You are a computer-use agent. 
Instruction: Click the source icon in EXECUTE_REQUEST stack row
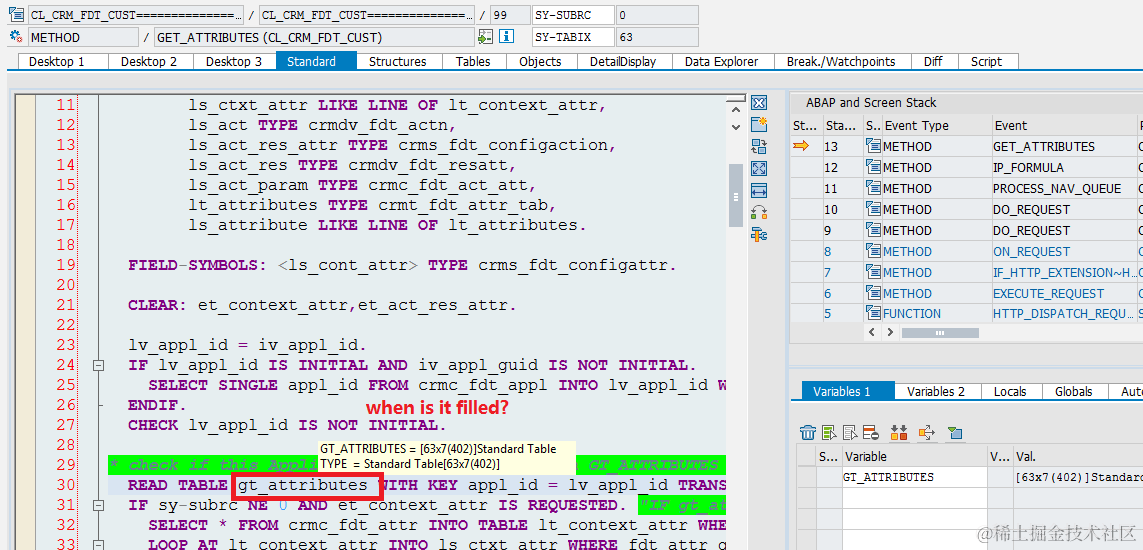coord(873,294)
